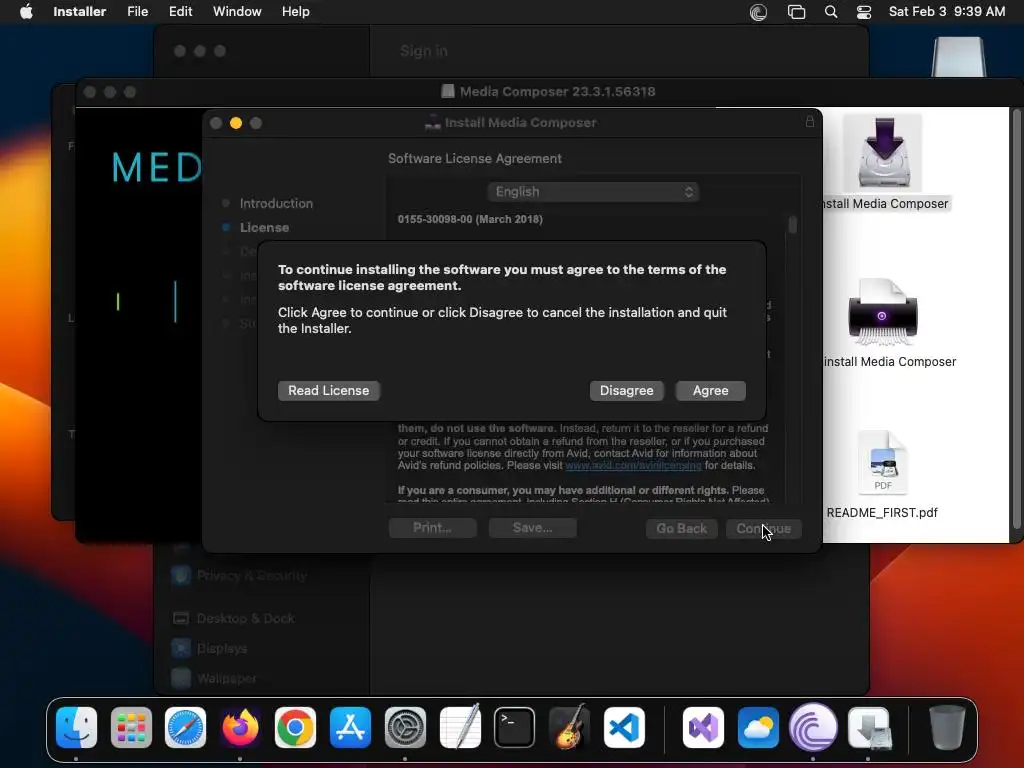This screenshot has height=768, width=1024.
Task: Launch Safari from the Dock
Action: (x=185, y=727)
